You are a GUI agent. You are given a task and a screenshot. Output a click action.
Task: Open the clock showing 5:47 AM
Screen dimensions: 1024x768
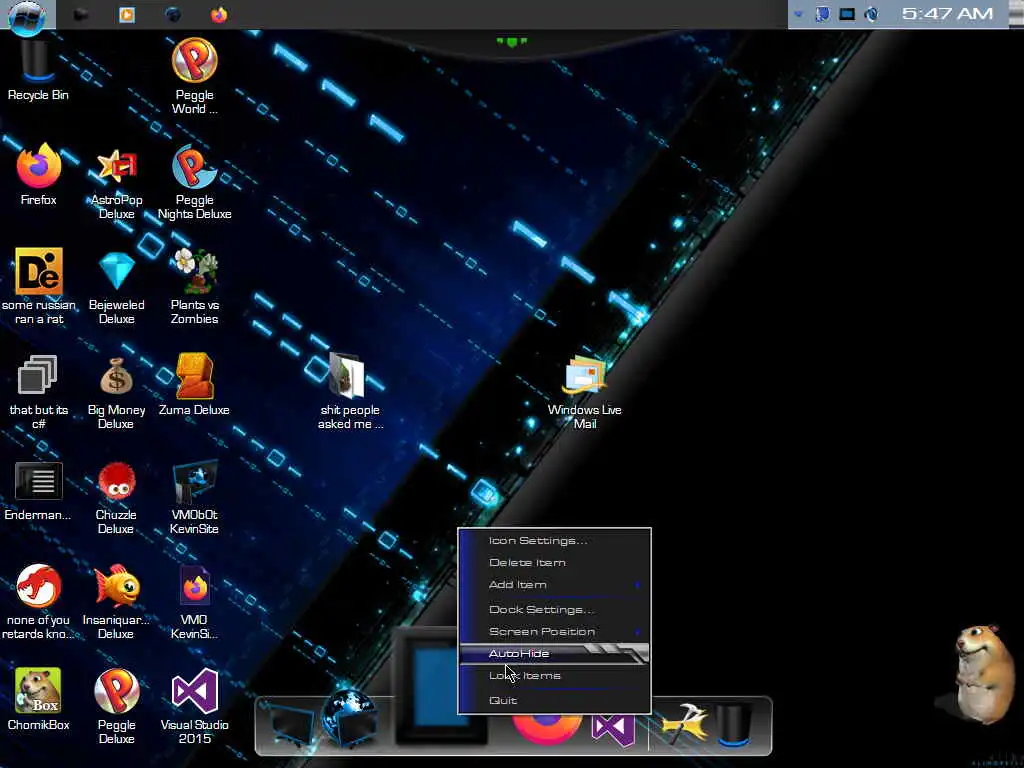tap(947, 14)
